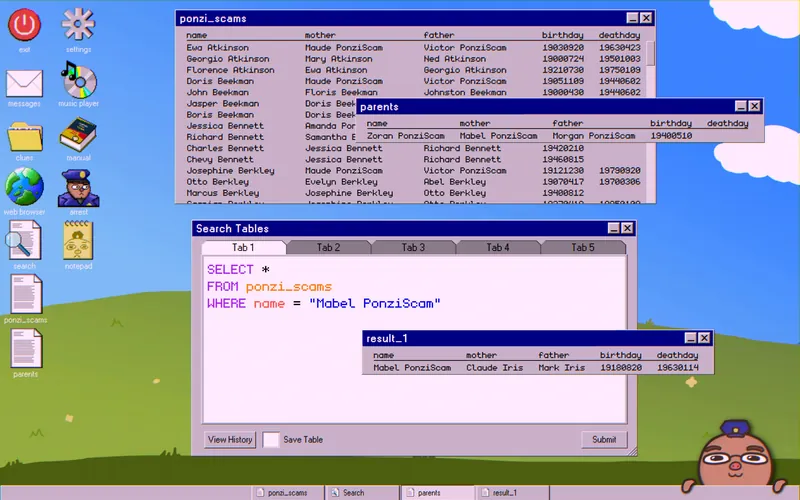Viewport: 800px width, 500px height.
Task: Select the John Beekman name cell
Action: tap(217, 92)
